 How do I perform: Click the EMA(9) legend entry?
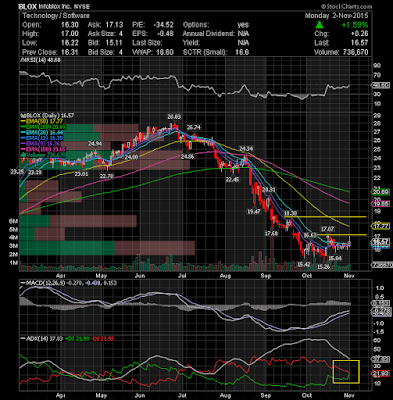pos(41,144)
